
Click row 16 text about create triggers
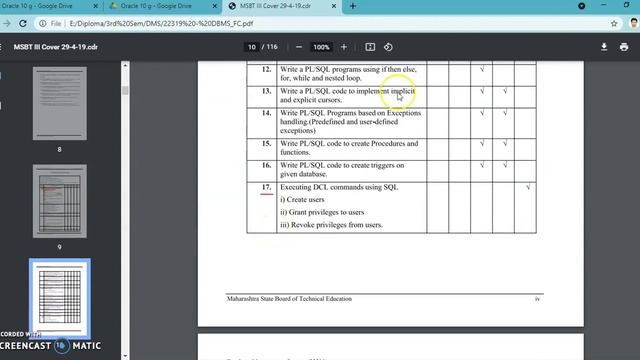pos(342,169)
